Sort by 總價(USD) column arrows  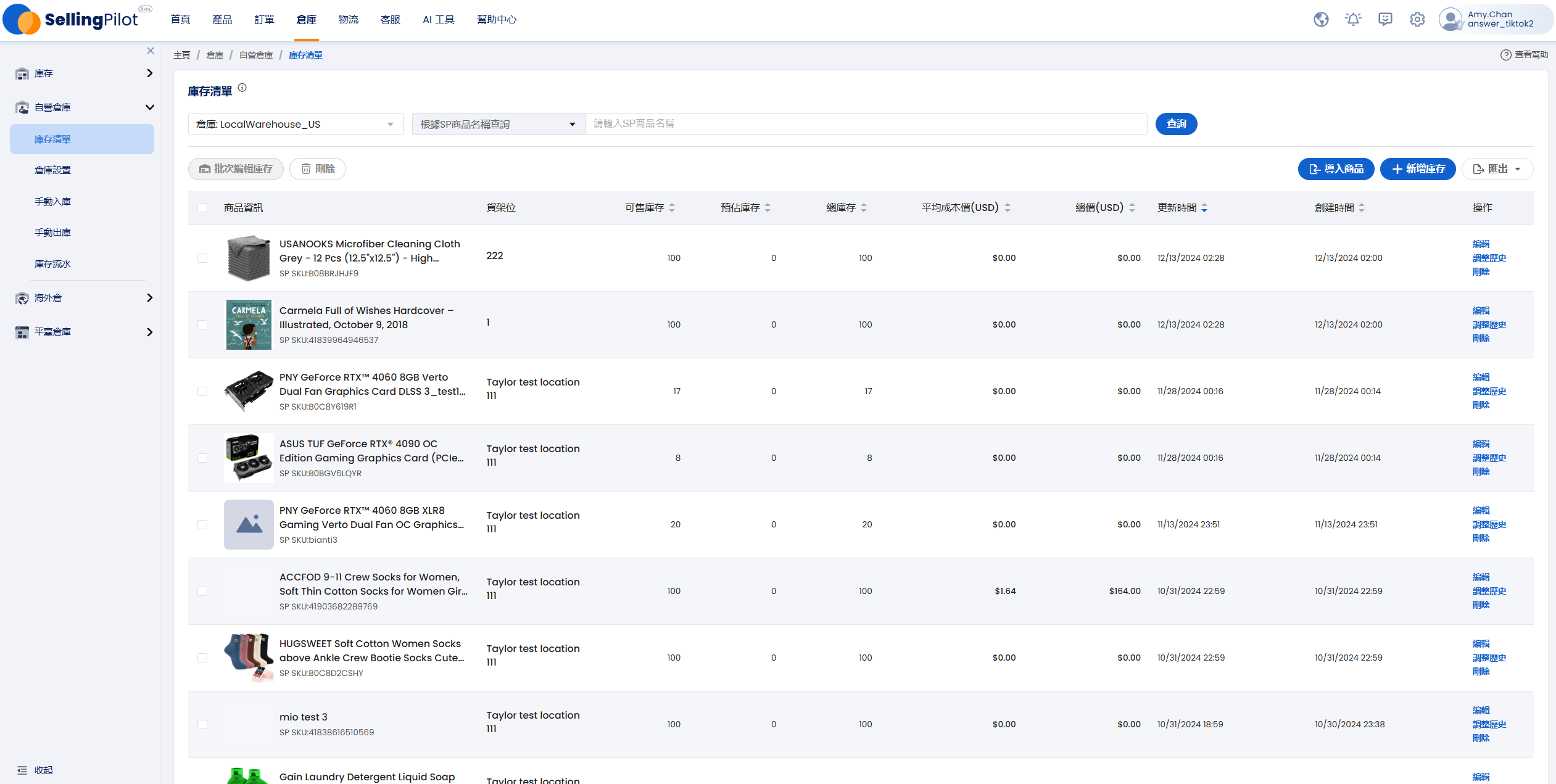tap(1132, 208)
